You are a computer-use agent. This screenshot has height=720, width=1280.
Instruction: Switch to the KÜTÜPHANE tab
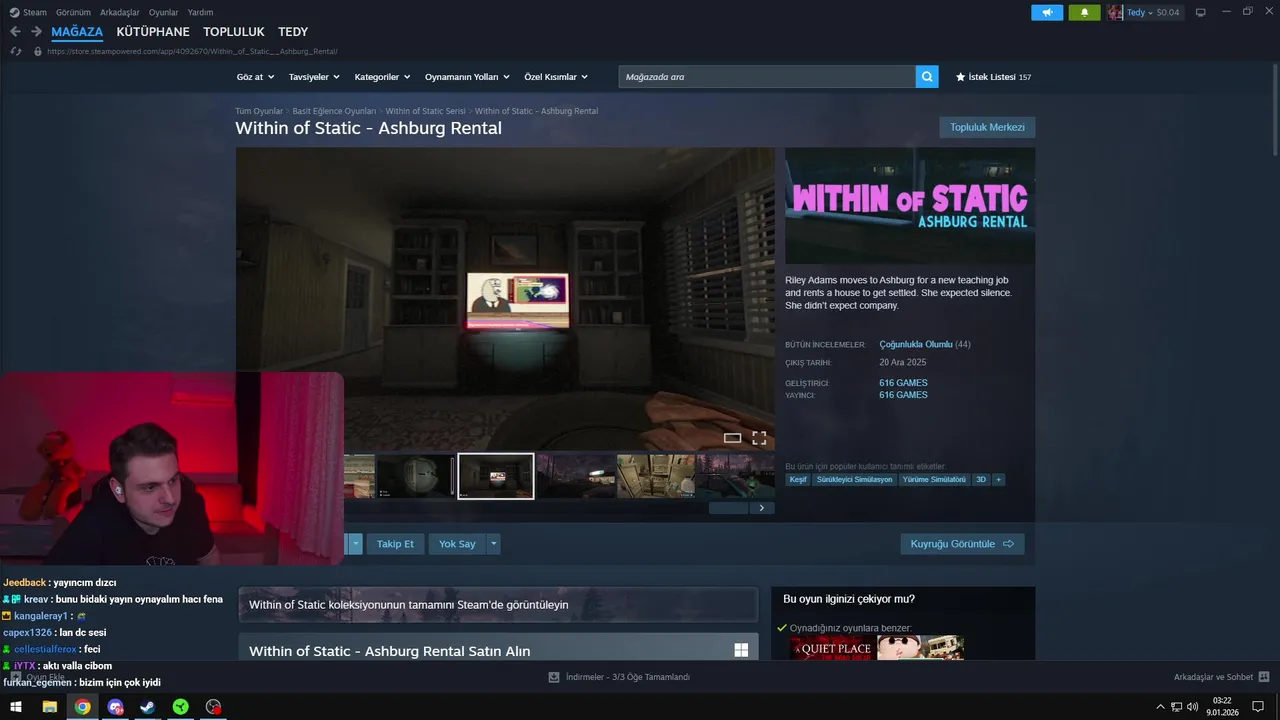pos(153,32)
